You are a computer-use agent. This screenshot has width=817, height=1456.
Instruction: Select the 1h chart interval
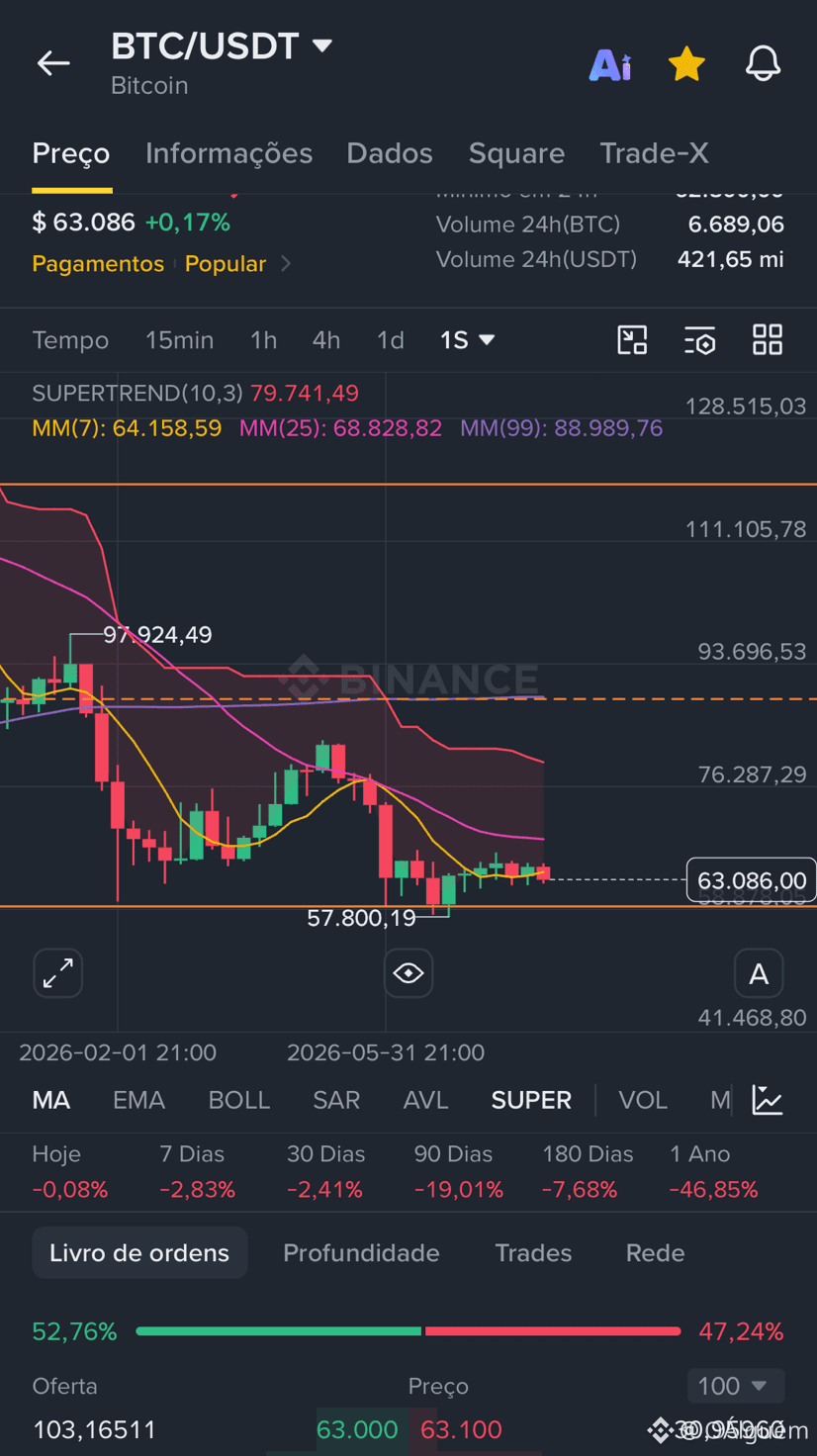point(263,340)
